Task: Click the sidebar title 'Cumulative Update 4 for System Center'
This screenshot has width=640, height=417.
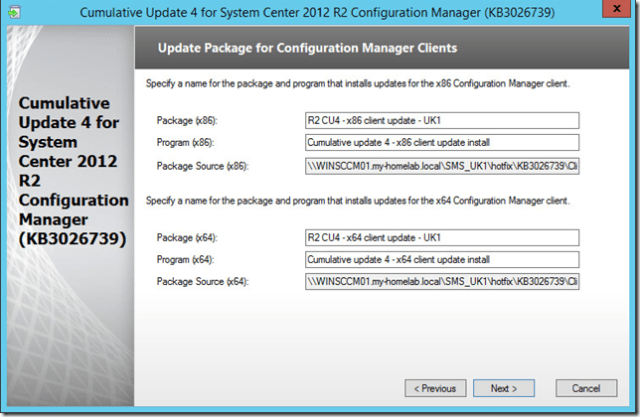Action: coord(73,171)
